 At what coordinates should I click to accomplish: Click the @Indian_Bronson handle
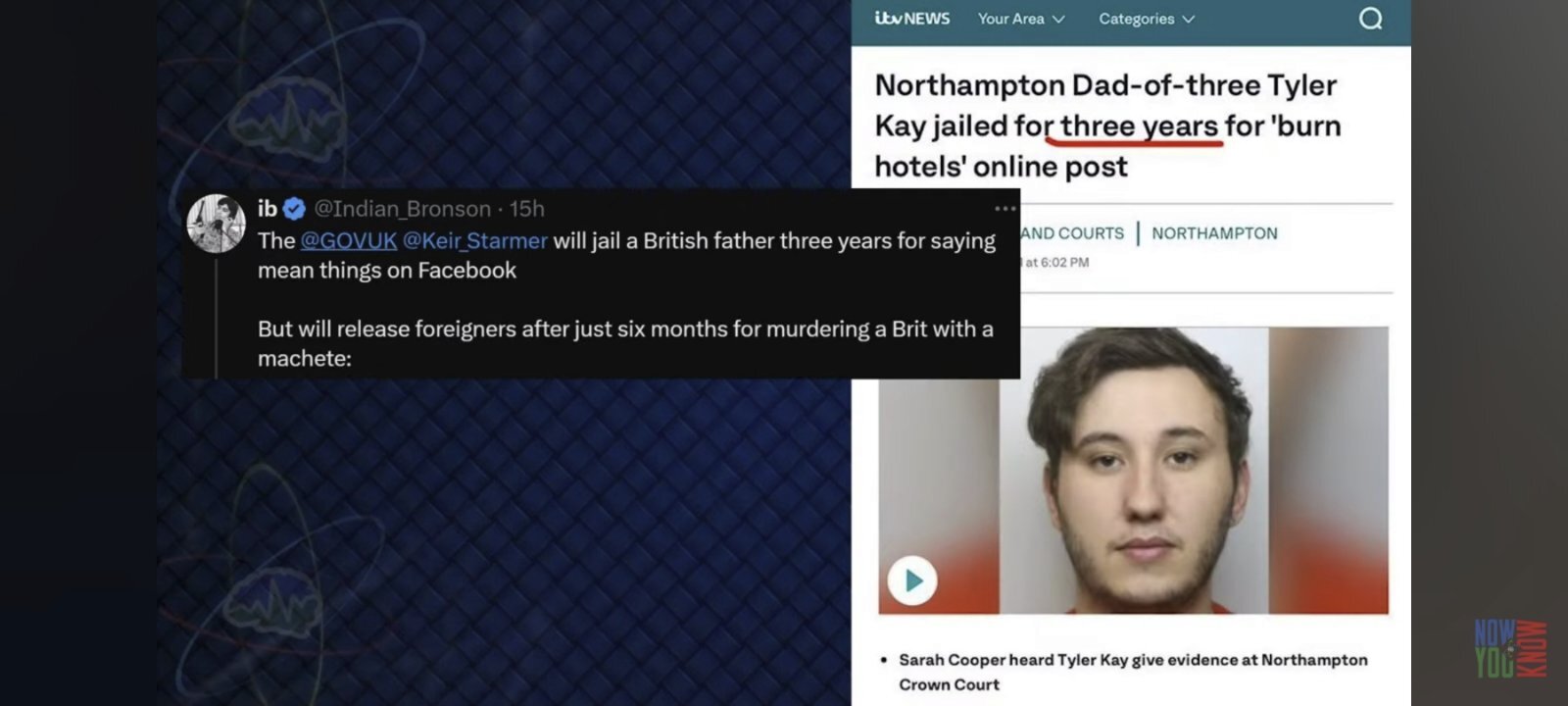pyautogui.click(x=402, y=209)
